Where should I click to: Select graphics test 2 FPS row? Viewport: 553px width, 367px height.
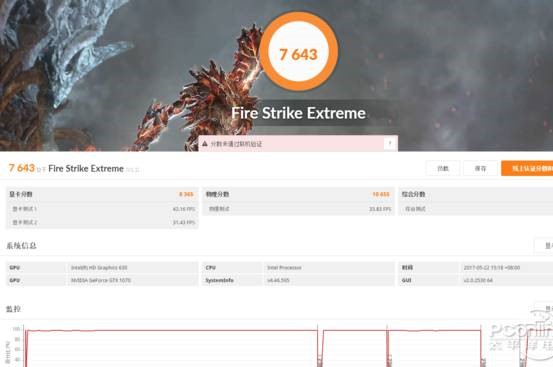click(102, 222)
